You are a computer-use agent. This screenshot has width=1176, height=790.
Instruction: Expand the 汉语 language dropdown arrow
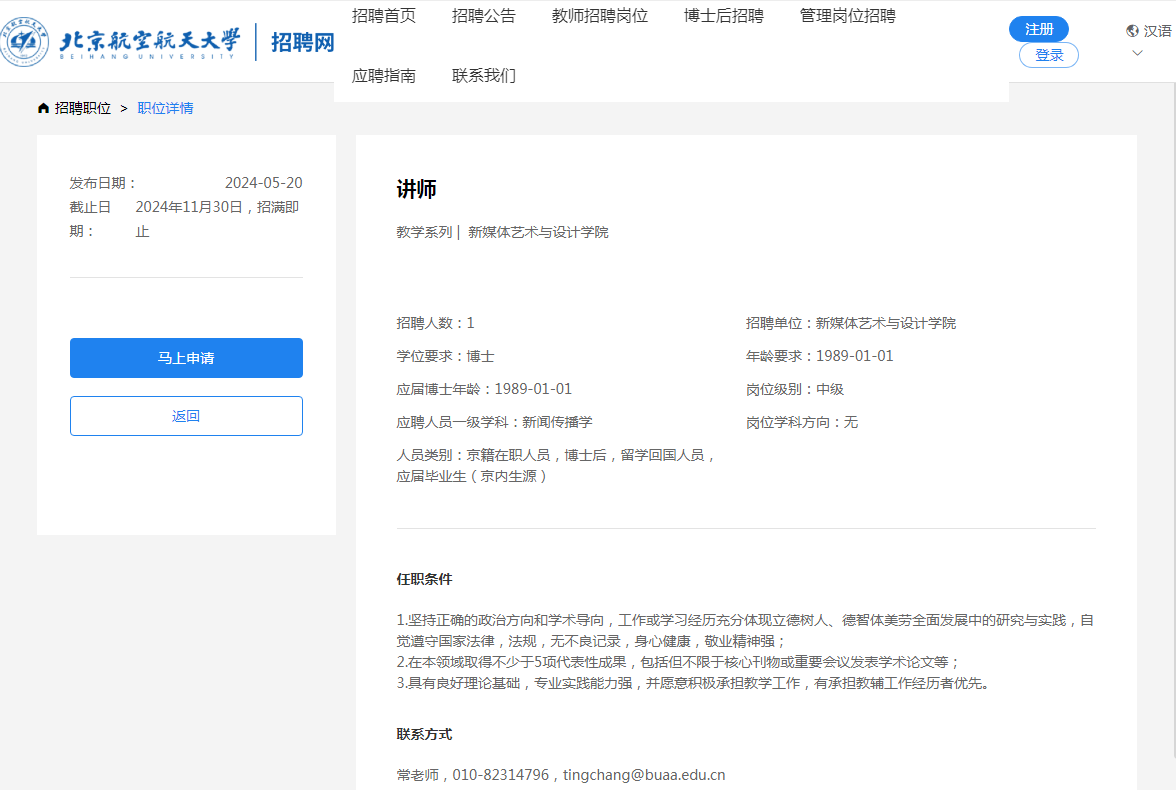1137,53
